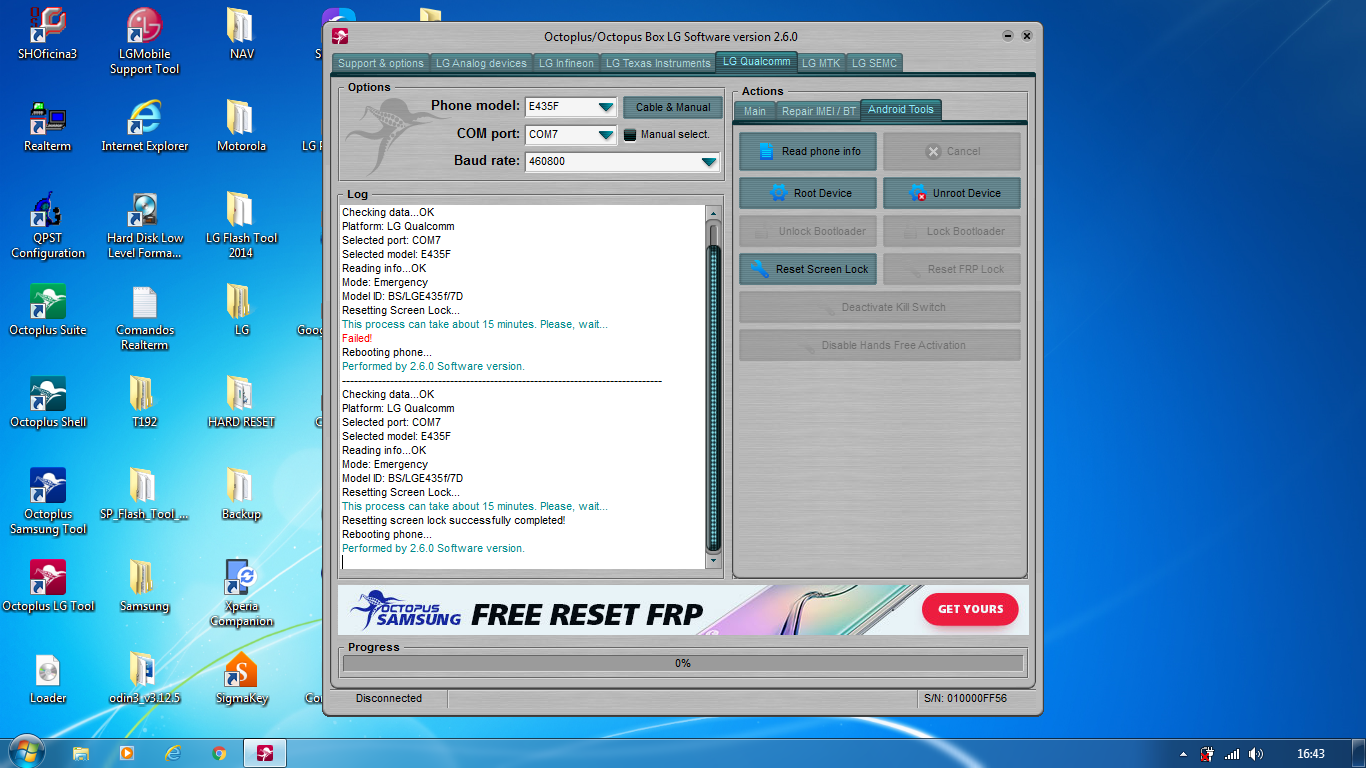Click the progress bar showing 0%

(x=683, y=663)
